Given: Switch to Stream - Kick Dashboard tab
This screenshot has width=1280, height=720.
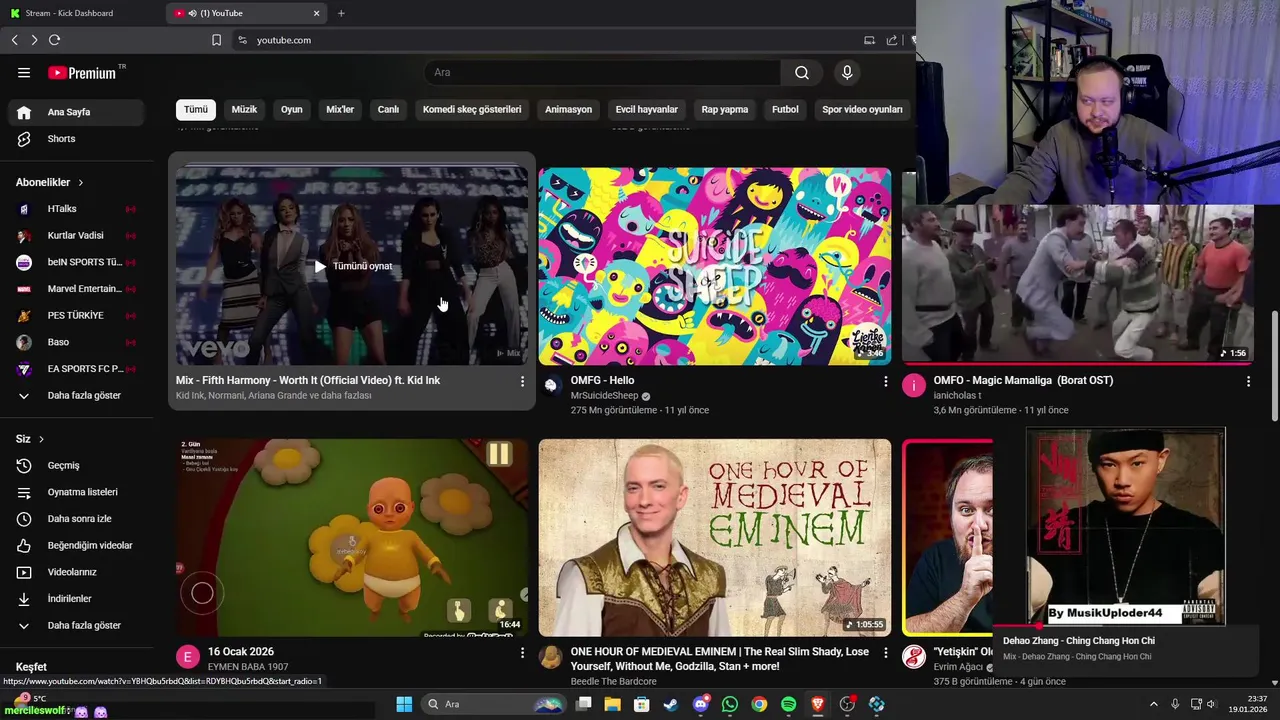Looking at the screenshot, I should tap(80, 13).
